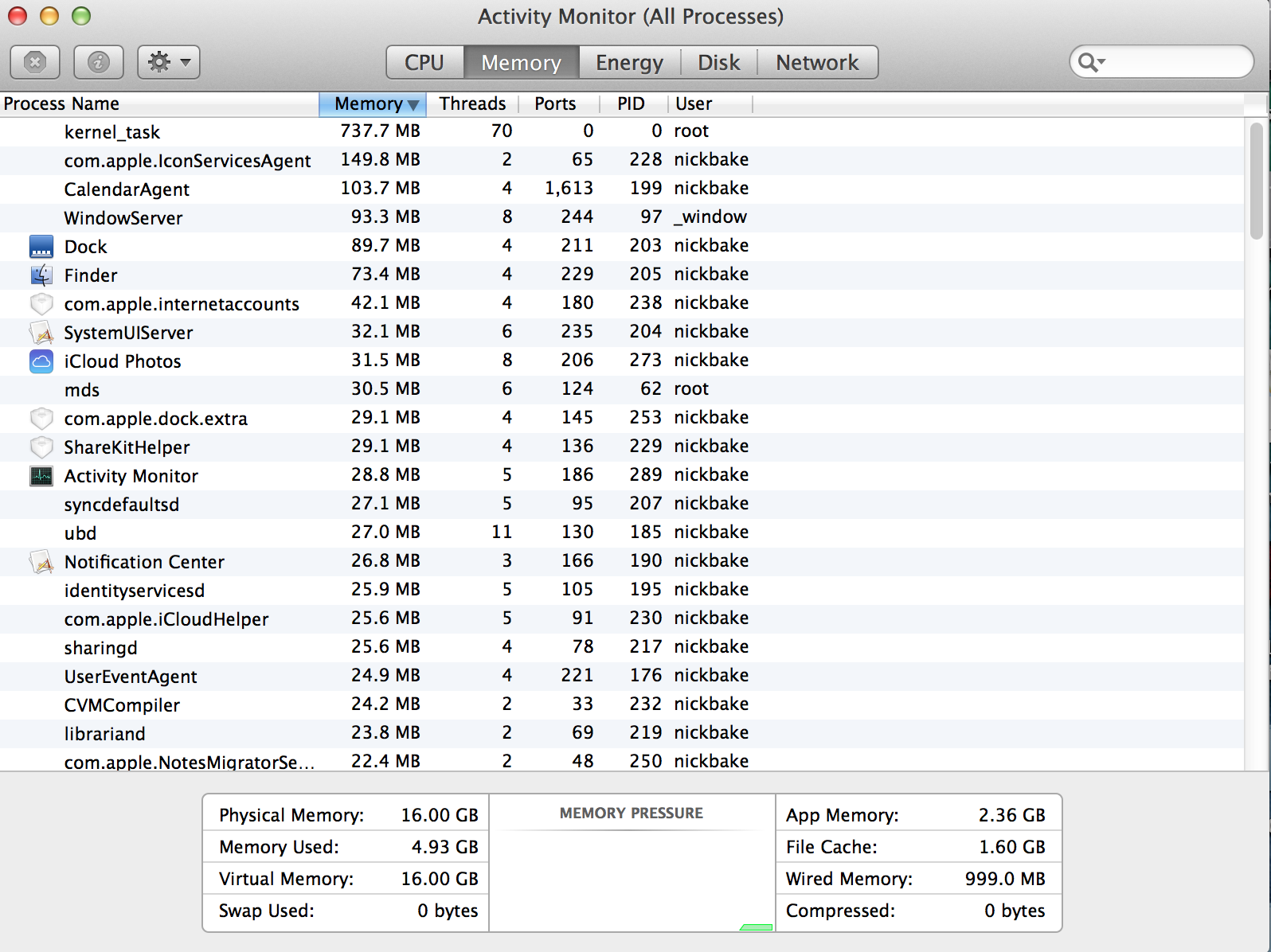The height and width of the screenshot is (952, 1271).
Task: Click the iCloud Photos cloud icon
Action: click(x=41, y=361)
